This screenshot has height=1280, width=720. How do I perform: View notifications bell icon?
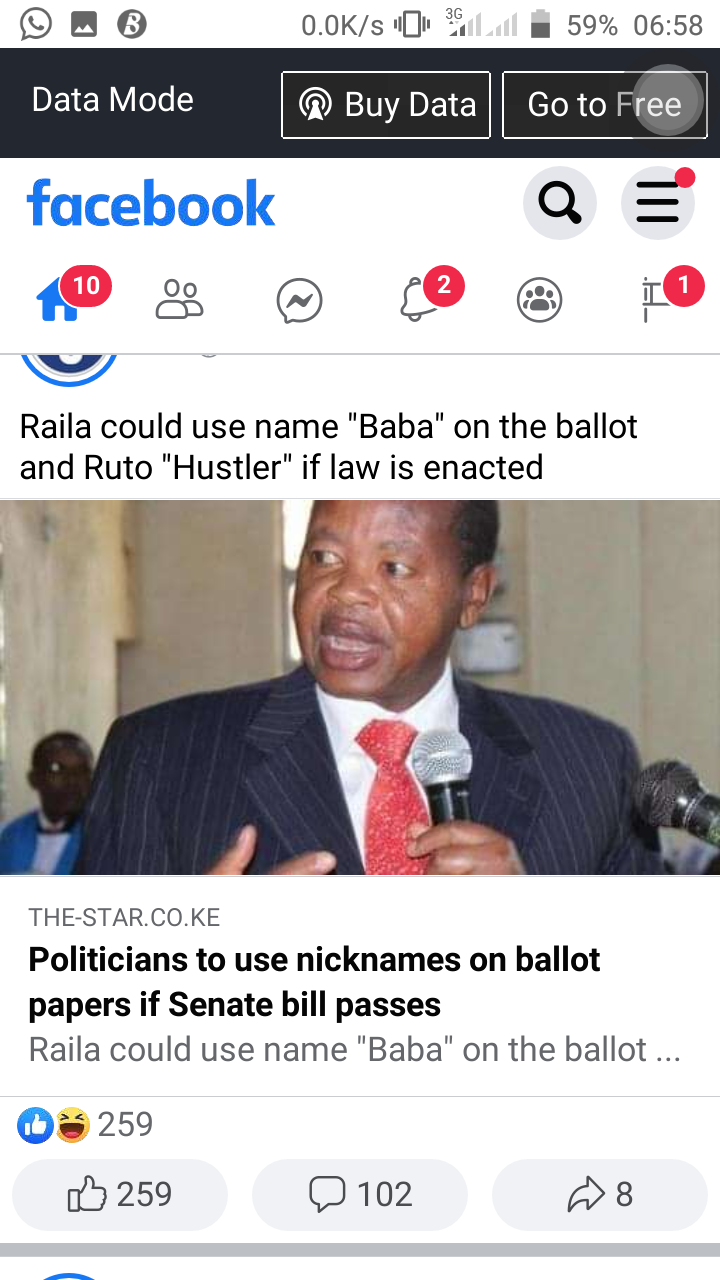point(420,300)
